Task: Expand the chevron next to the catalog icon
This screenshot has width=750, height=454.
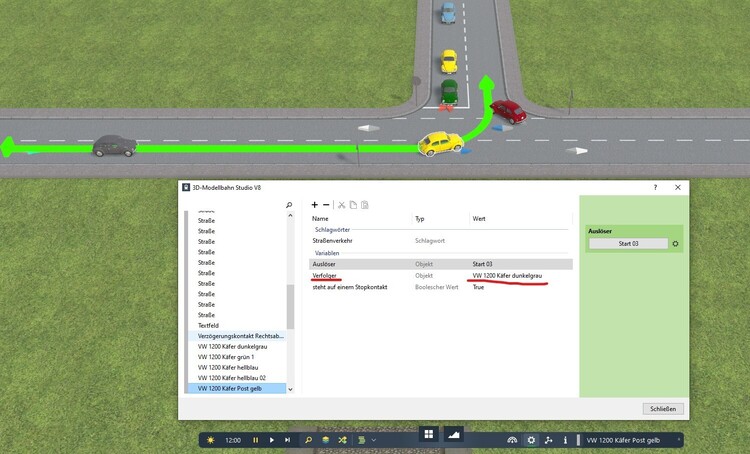Action: [x=374, y=440]
